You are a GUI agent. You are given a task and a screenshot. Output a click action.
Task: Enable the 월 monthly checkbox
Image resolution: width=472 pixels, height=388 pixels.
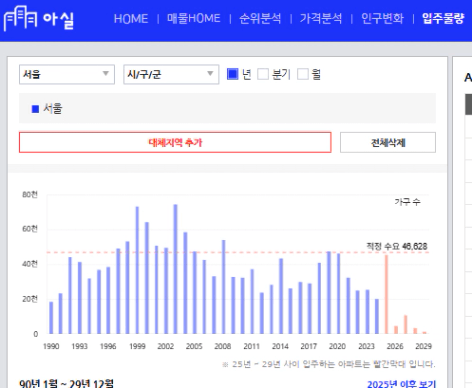[303, 74]
